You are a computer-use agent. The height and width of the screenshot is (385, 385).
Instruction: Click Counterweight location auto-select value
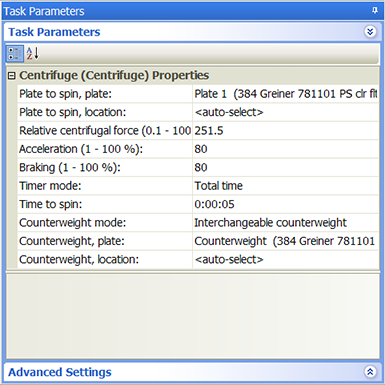click(286, 259)
